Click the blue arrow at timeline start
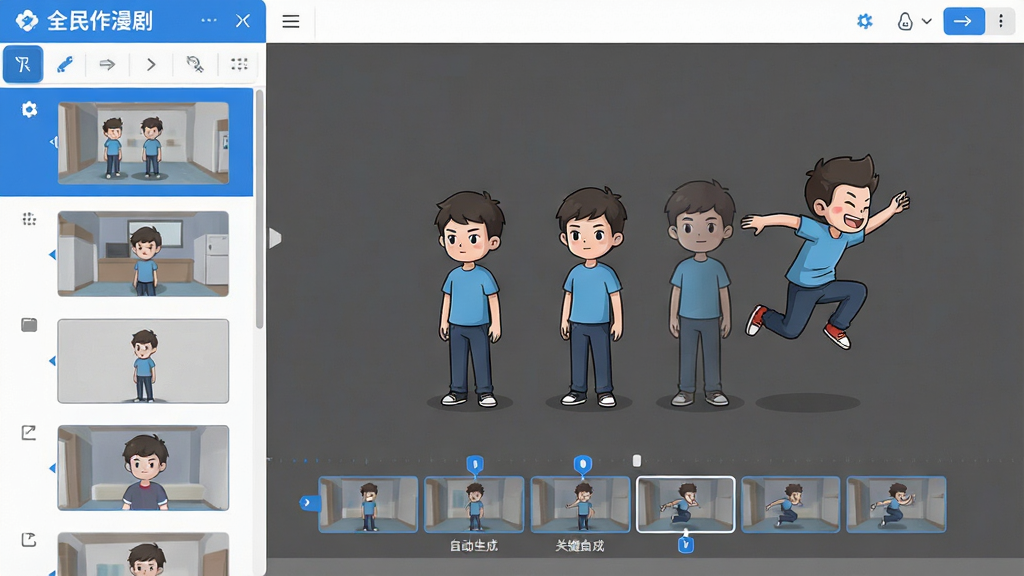 (308, 503)
